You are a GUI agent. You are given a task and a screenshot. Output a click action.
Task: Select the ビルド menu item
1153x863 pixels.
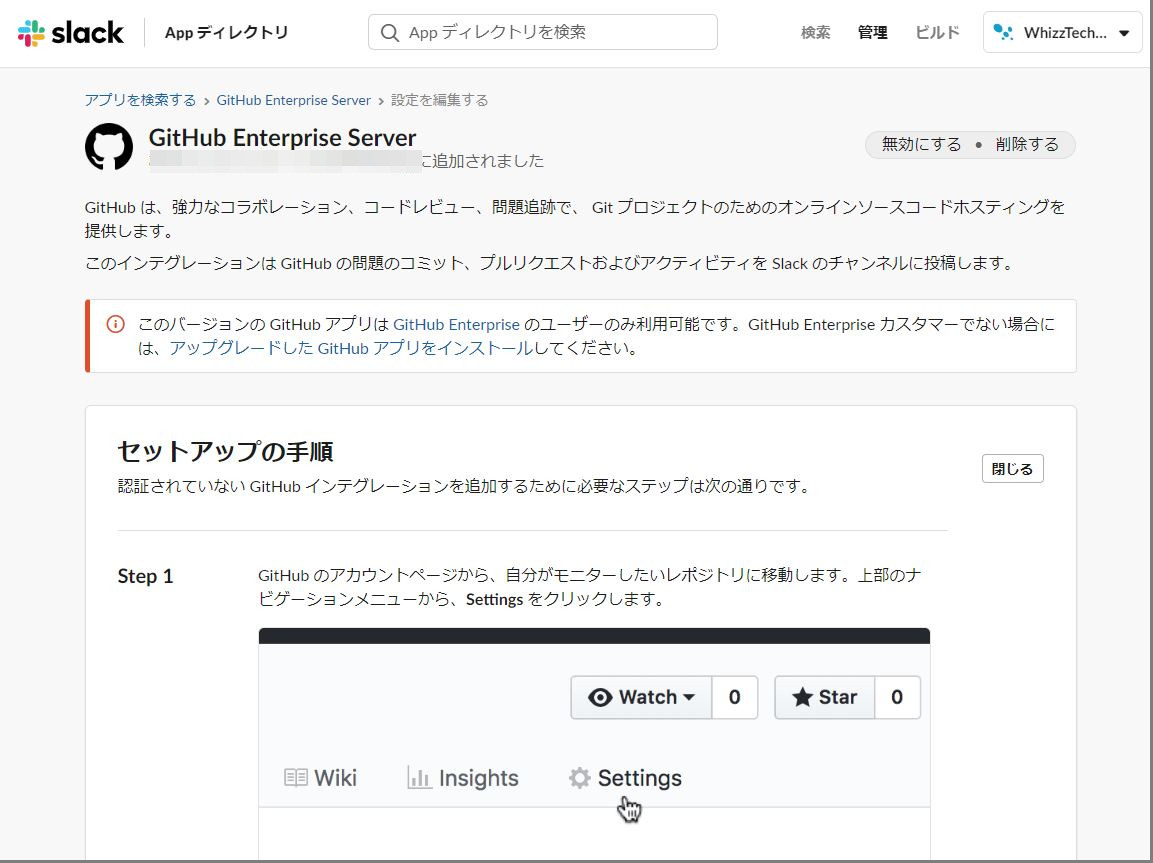click(x=935, y=31)
